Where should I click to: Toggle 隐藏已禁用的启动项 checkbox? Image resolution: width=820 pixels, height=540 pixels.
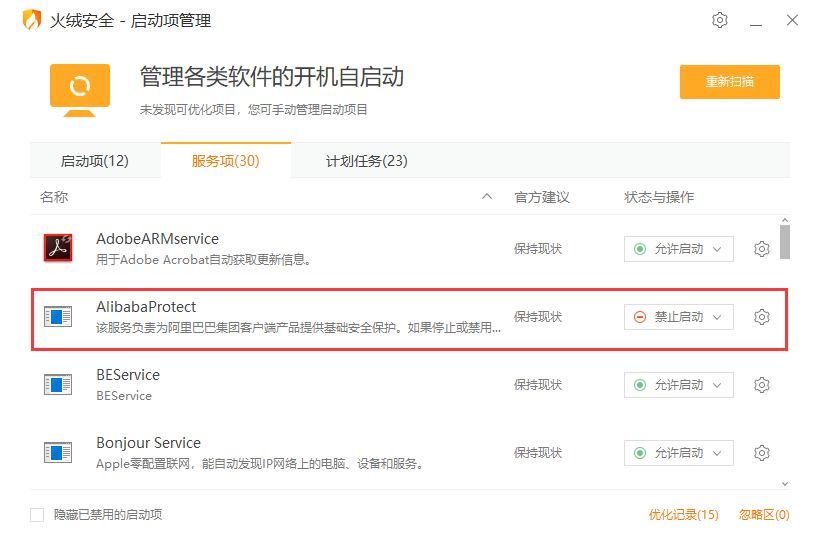pos(37,515)
